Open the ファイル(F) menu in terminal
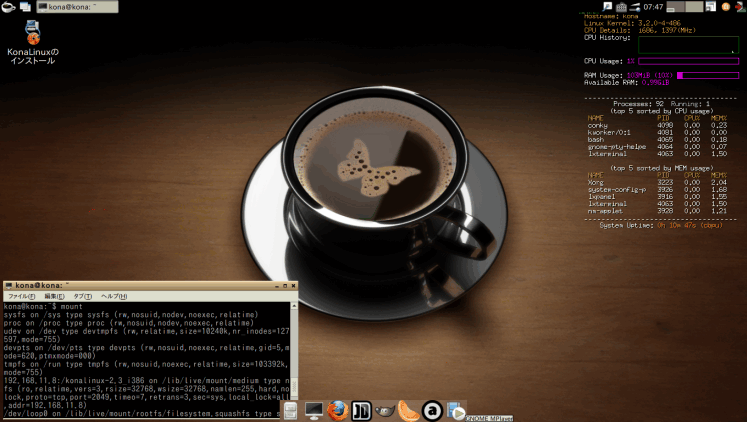The image size is (747, 422). click(x=21, y=296)
